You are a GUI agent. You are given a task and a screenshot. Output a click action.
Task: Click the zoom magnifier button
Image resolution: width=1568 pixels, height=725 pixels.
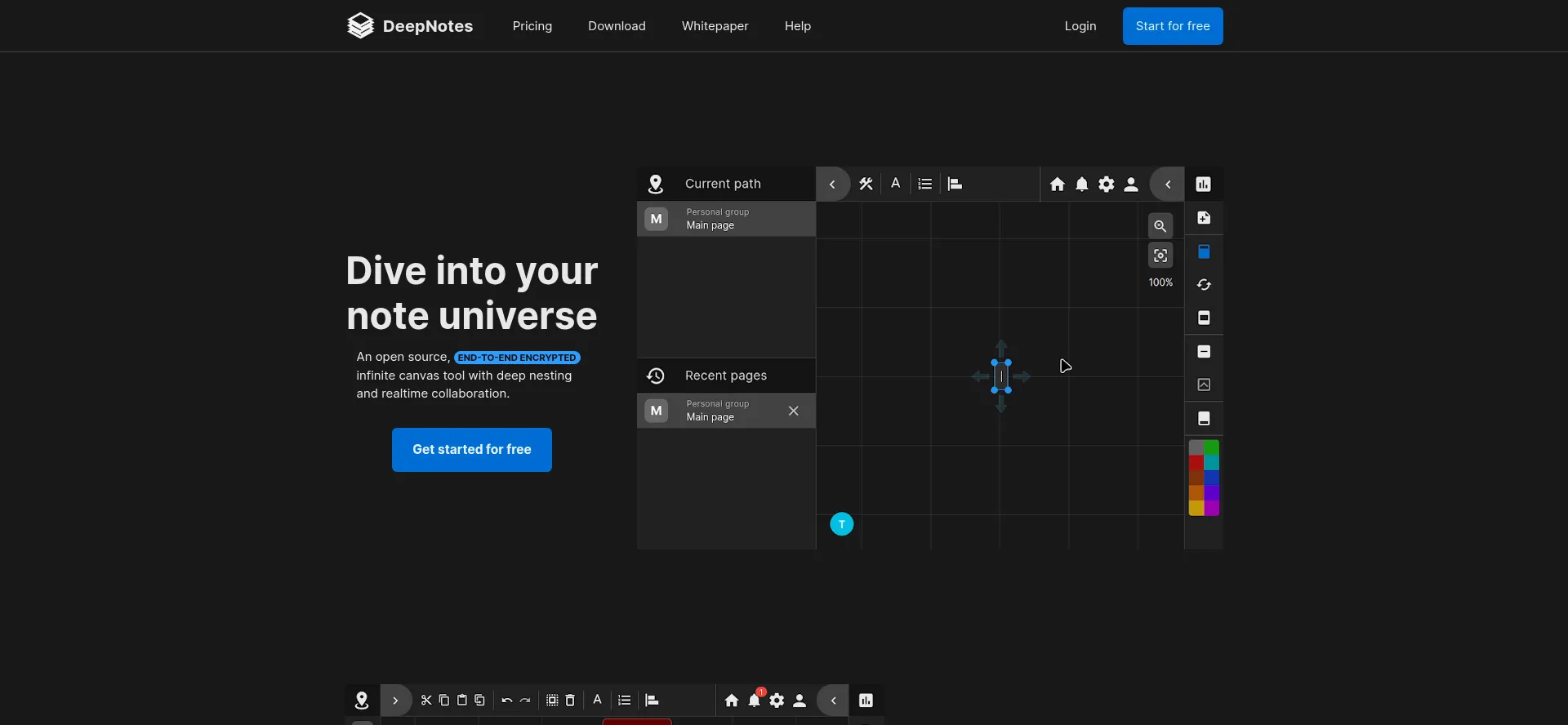click(x=1160, y=226)
